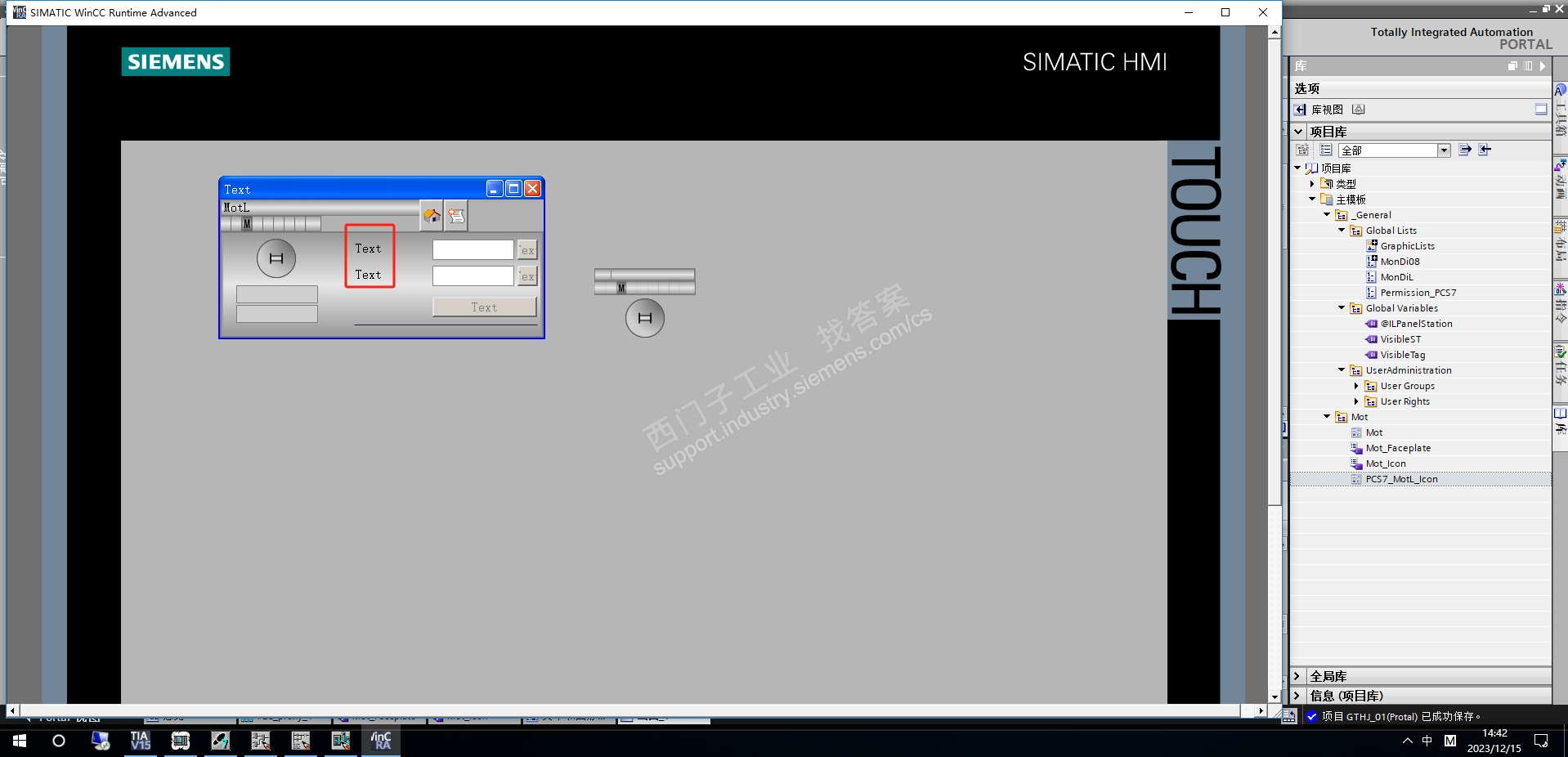
Task: Click the float-window icon in the 库 header
Action: coord(1512,66)
